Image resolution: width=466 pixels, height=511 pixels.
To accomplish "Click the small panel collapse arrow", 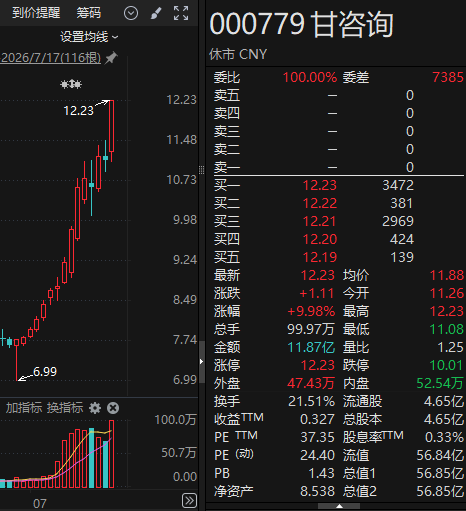I will pyautogui.click(x=201, y=361).
